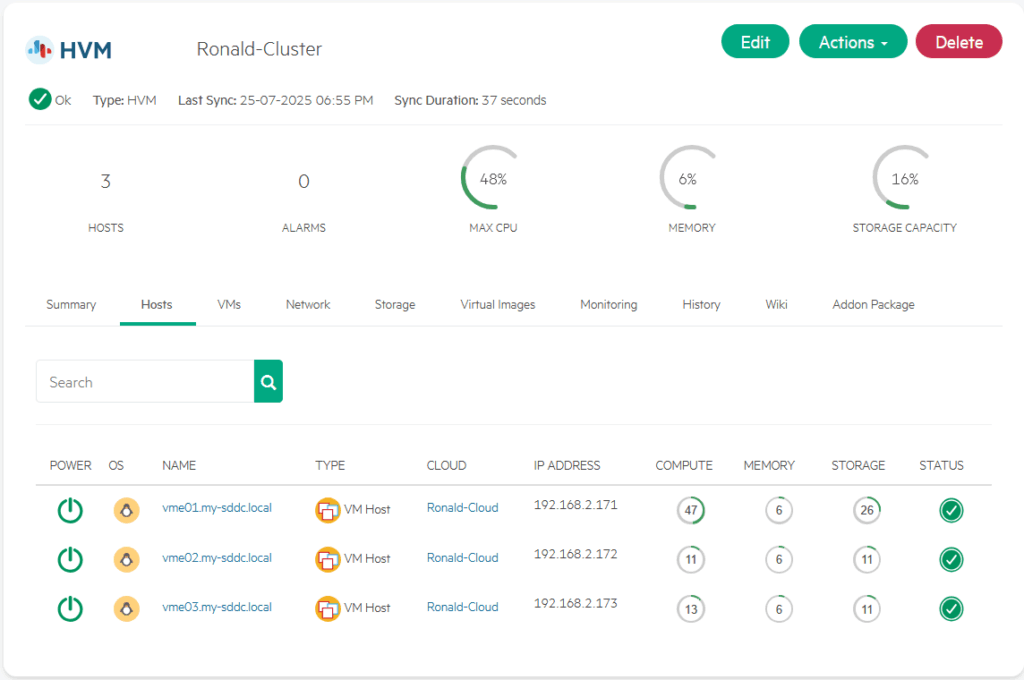Switch to the VMs tab

pos(229,305)
